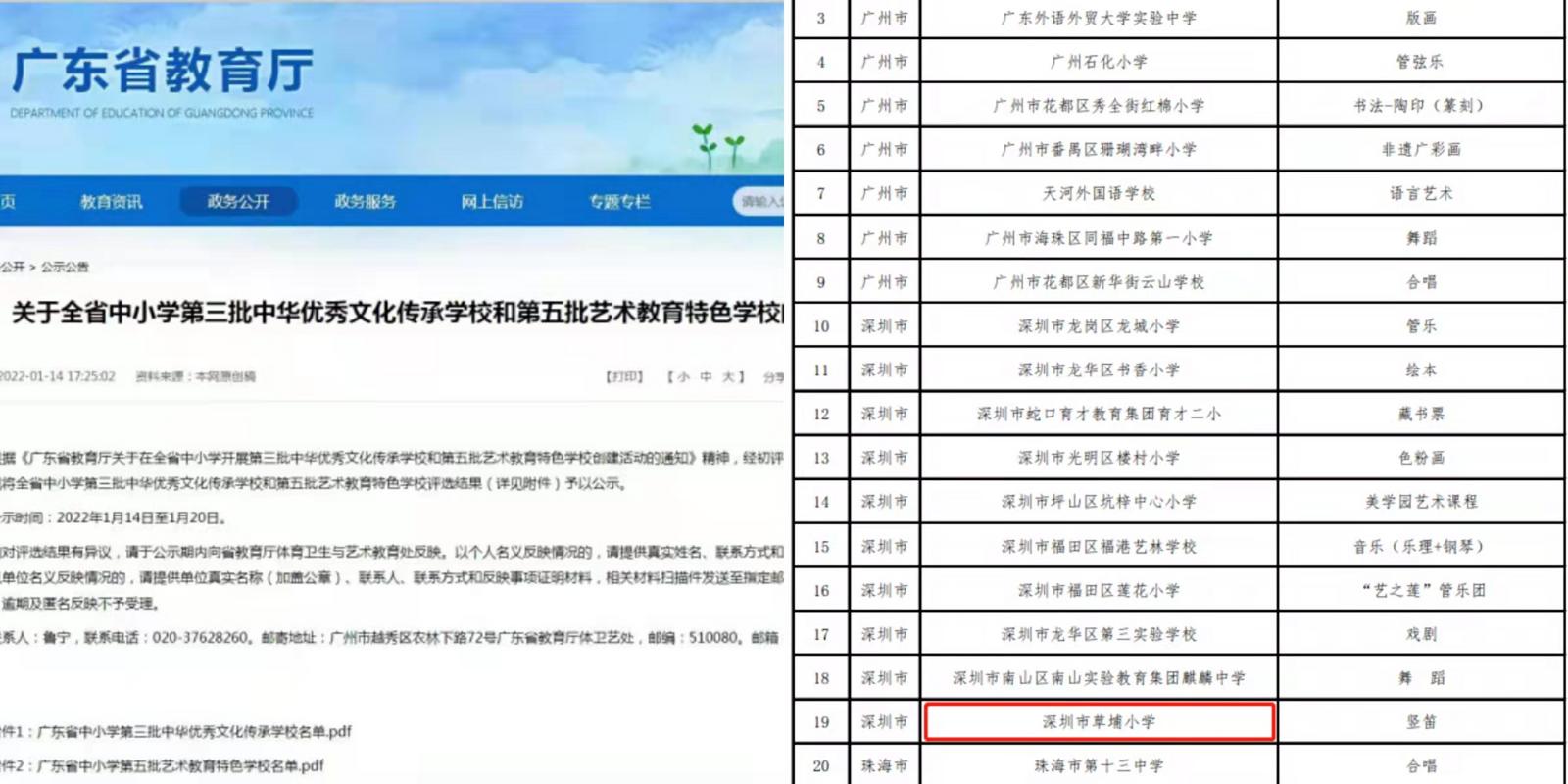
Task: Select cell 深圳市蛇口育才教育集团育才二小
Action: 1099,415
